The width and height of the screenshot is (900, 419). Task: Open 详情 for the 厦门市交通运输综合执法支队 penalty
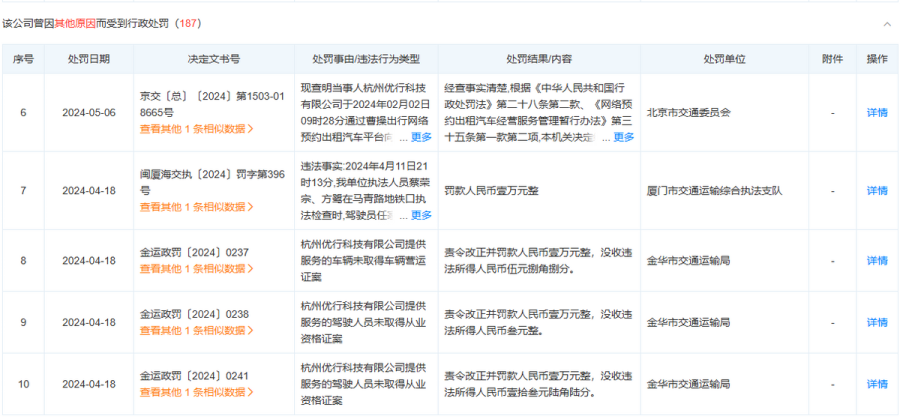(876, 190)
